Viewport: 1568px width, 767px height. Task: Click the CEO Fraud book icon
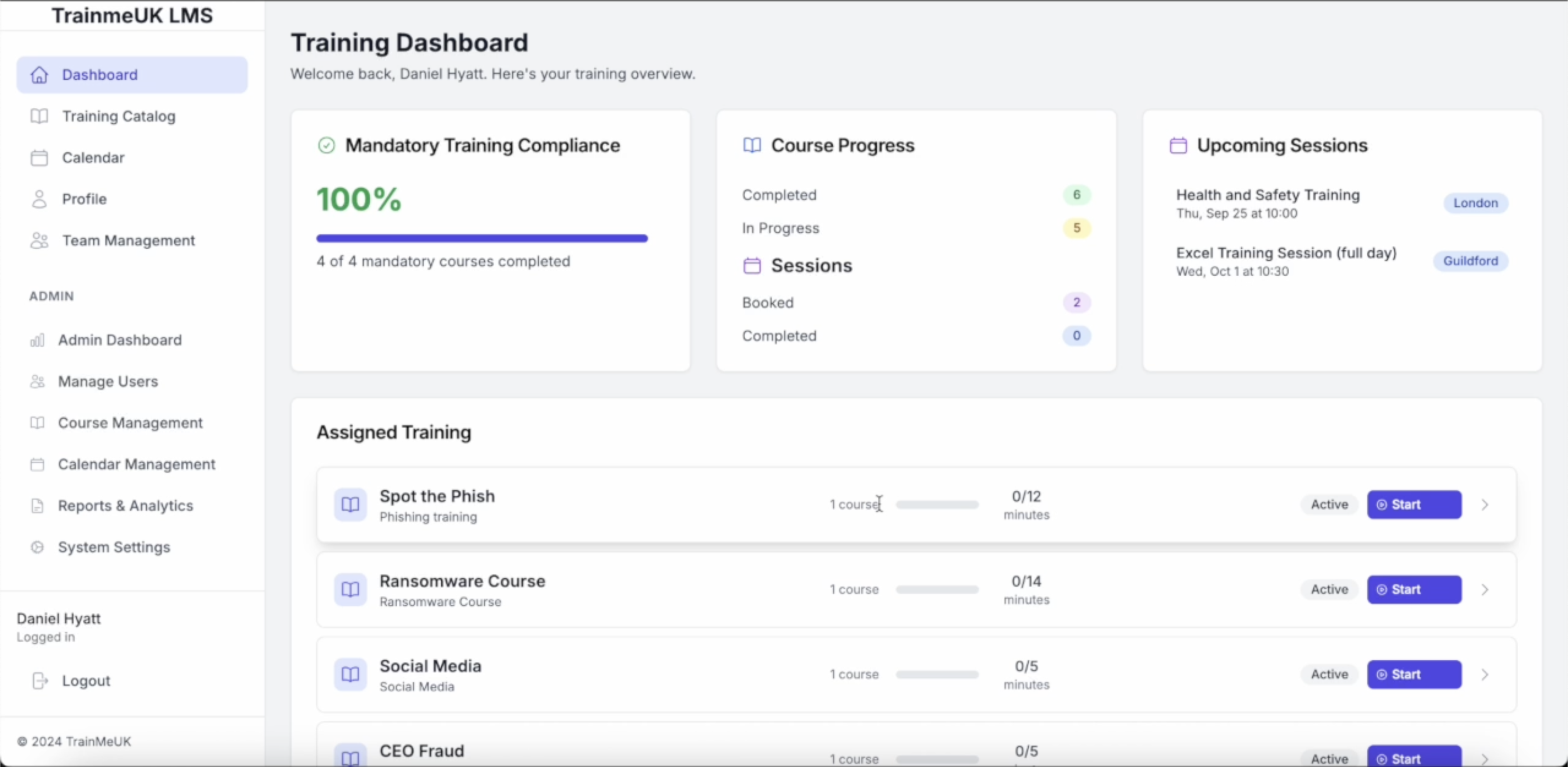[x=350, y=756]
